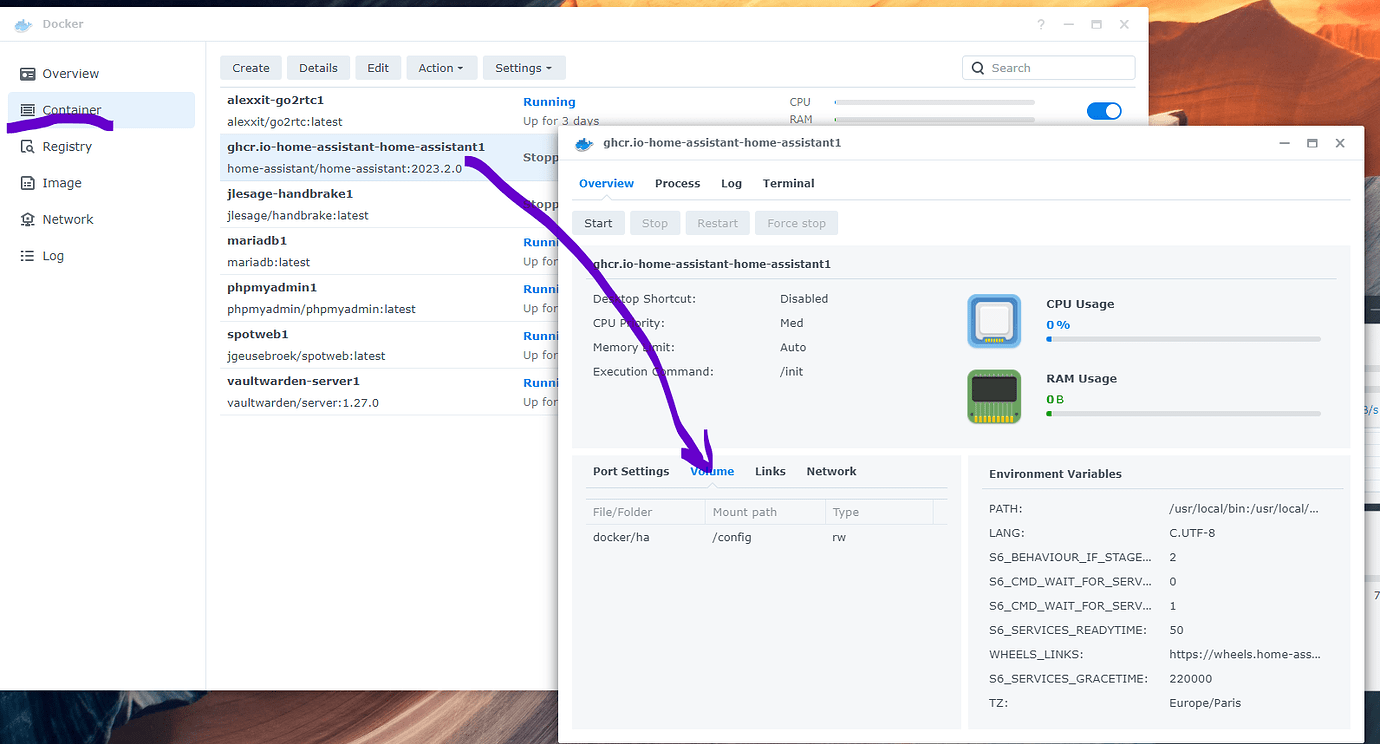Select the Links tab
Image resolution: width=1380 pixels, height=744 pixels.
pyautogui.click(x=770, y=471)
